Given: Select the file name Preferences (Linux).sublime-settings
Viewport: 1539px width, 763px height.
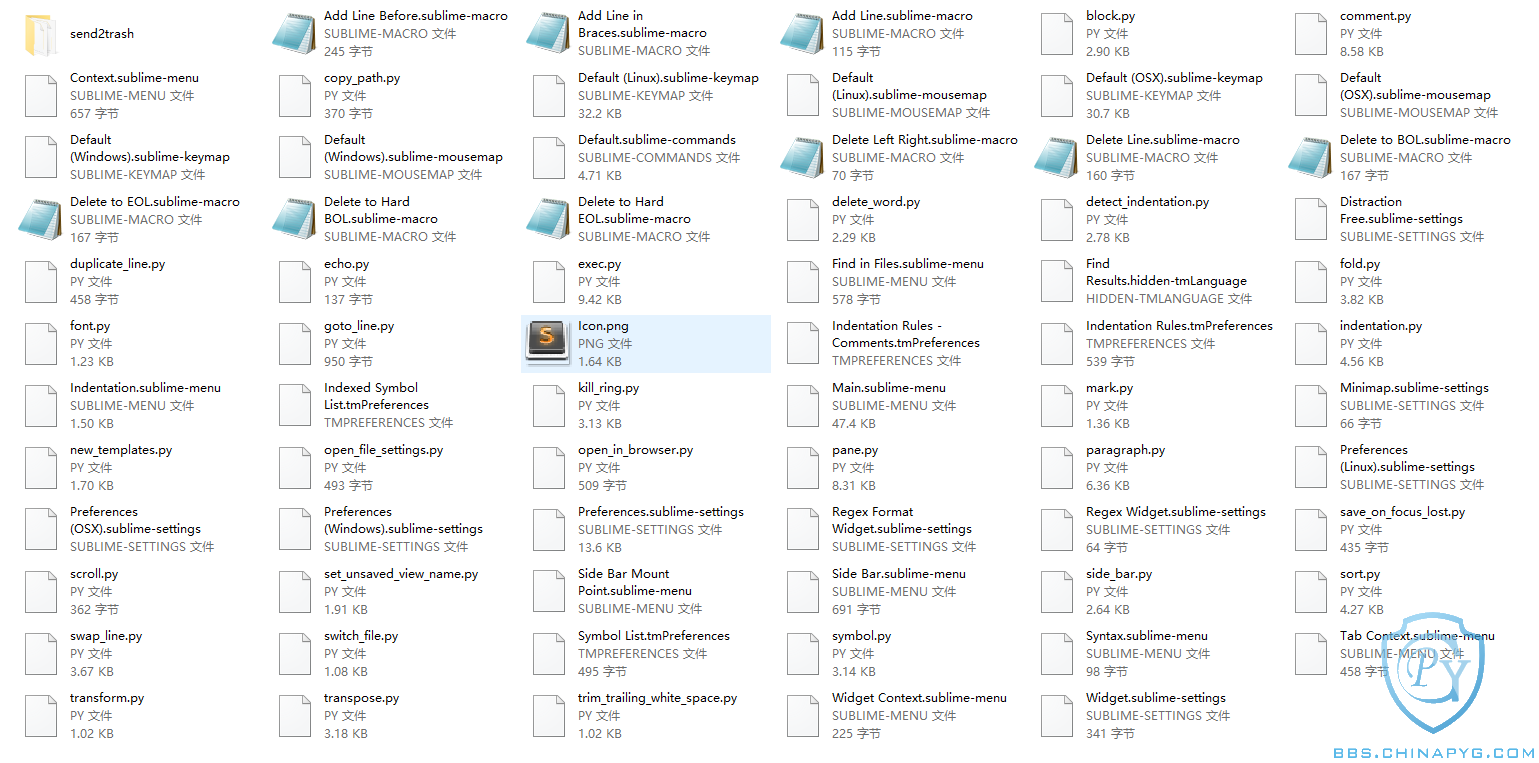Looking at the screenshot, I should click(x=1407, y=458).
